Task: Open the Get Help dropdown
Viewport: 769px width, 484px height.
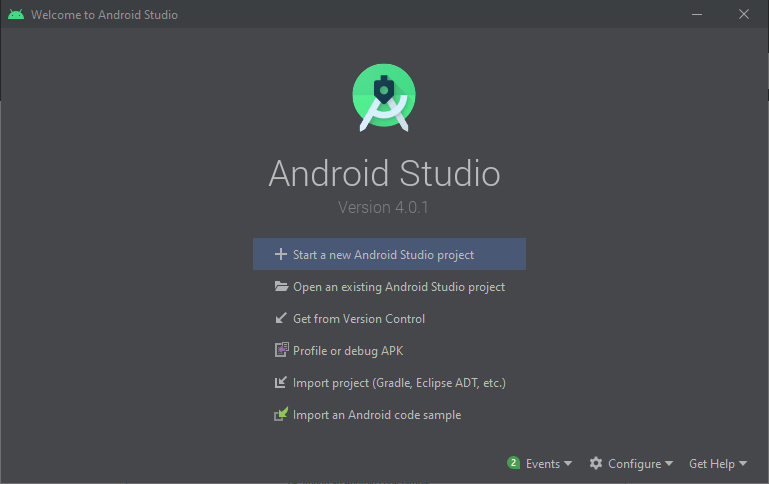Action: (718, 463)
